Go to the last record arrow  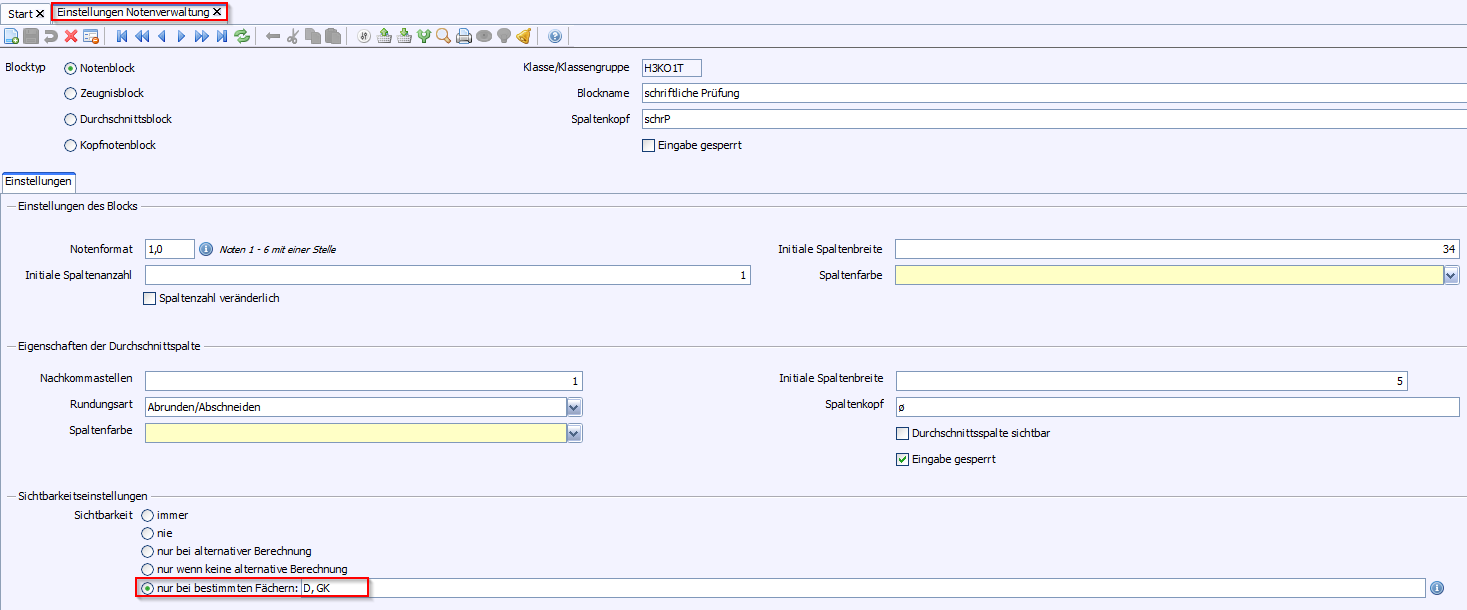pos(222,36)
